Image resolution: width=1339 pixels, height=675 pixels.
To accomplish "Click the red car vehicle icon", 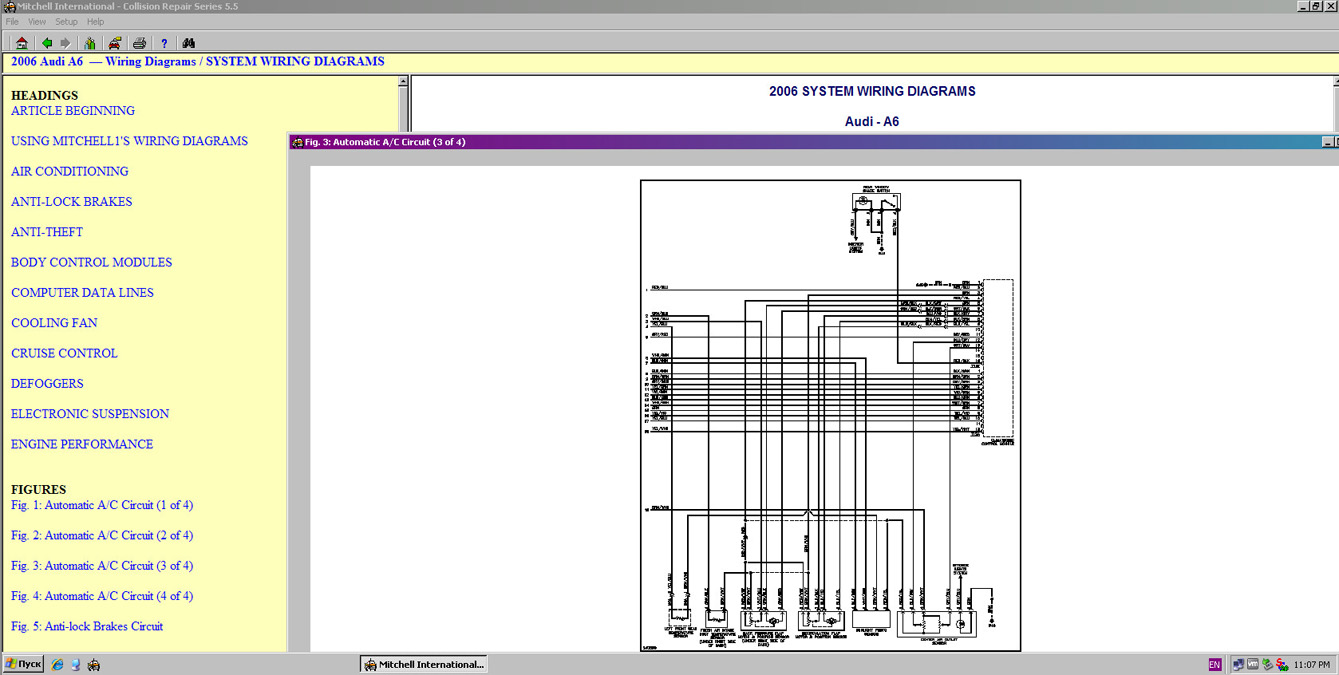I will coord(115,43).
